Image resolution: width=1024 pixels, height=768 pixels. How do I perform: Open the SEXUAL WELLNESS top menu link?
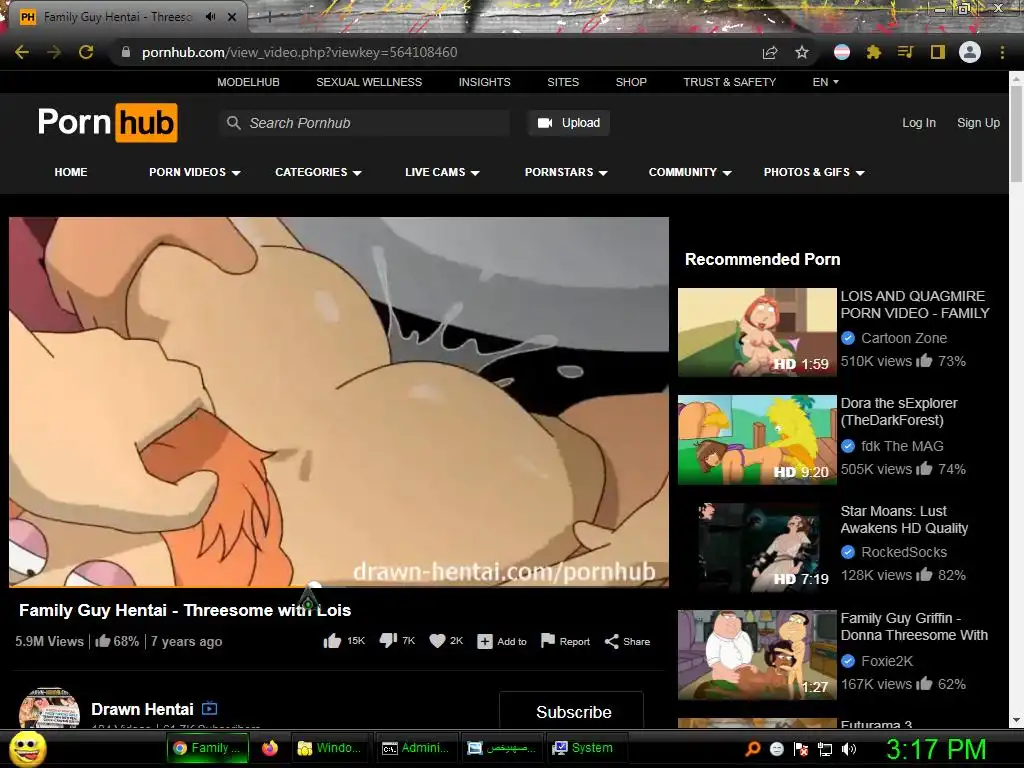[x=369, y=82]
